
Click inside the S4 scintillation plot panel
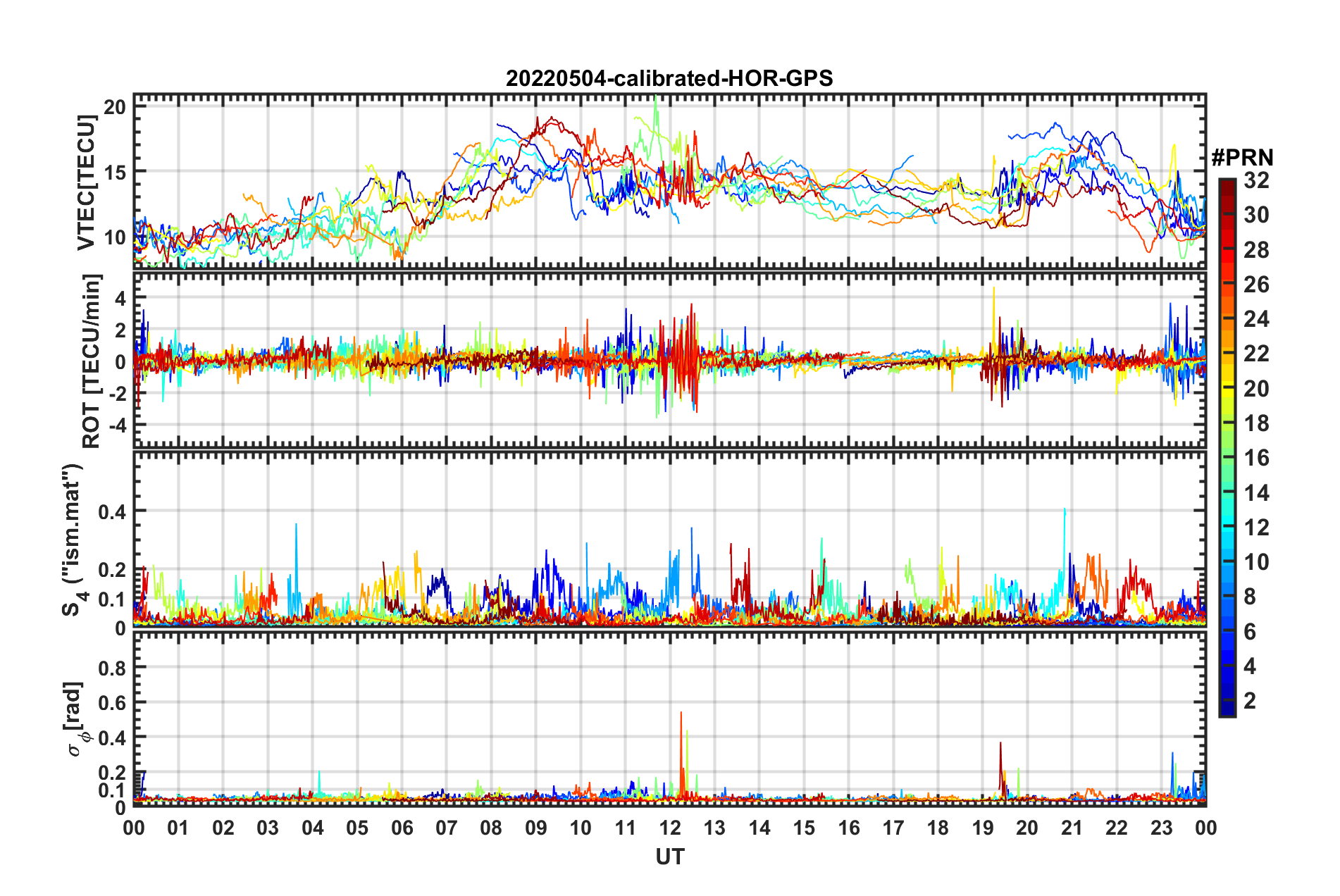670,539
